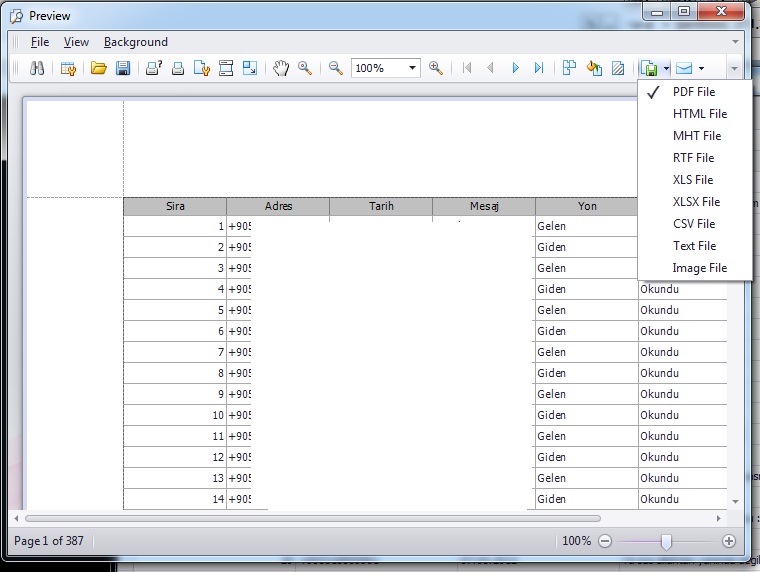The width and height of the screenshot is (760, 572).
Task: Click the Page 1 of 387 status text
Action: pos(48,540)
